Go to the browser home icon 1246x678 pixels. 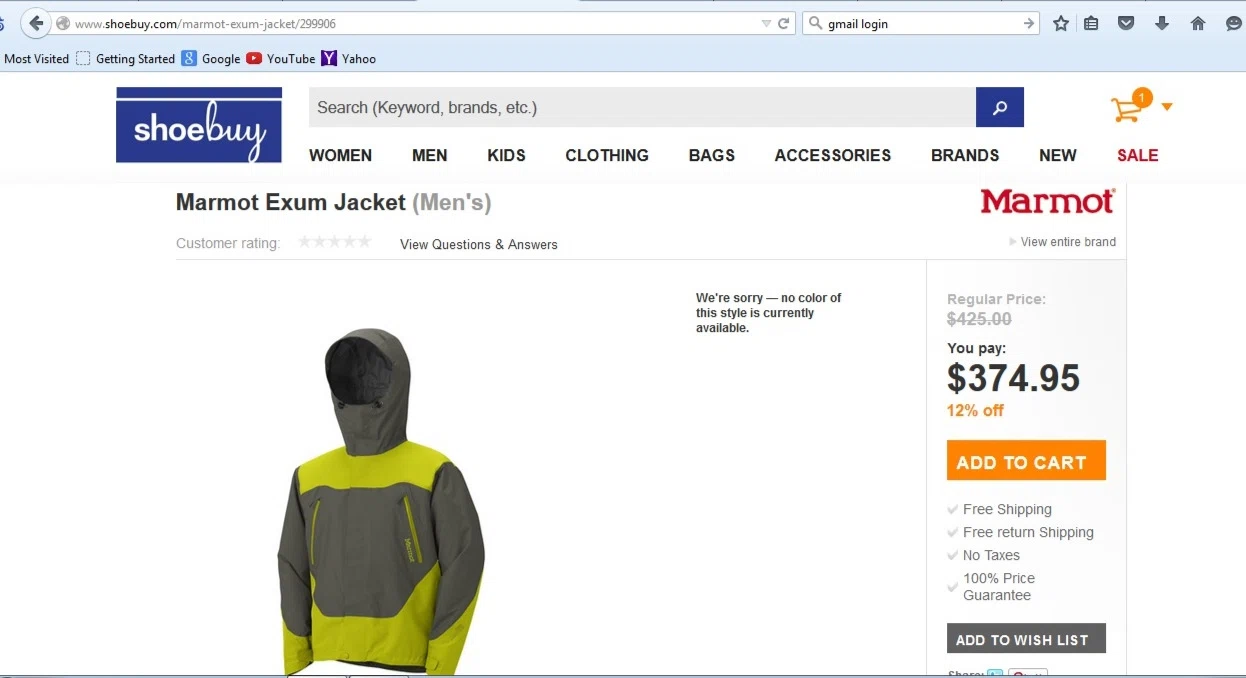coord(1198,23)
